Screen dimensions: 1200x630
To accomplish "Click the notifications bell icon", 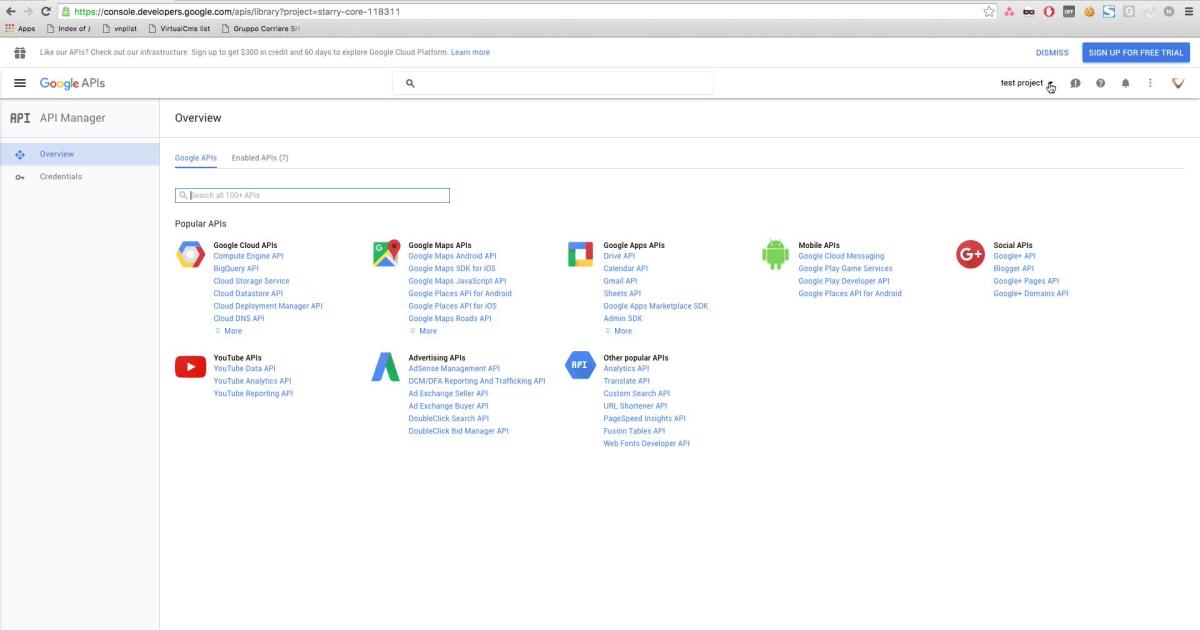I will 1125,83.
